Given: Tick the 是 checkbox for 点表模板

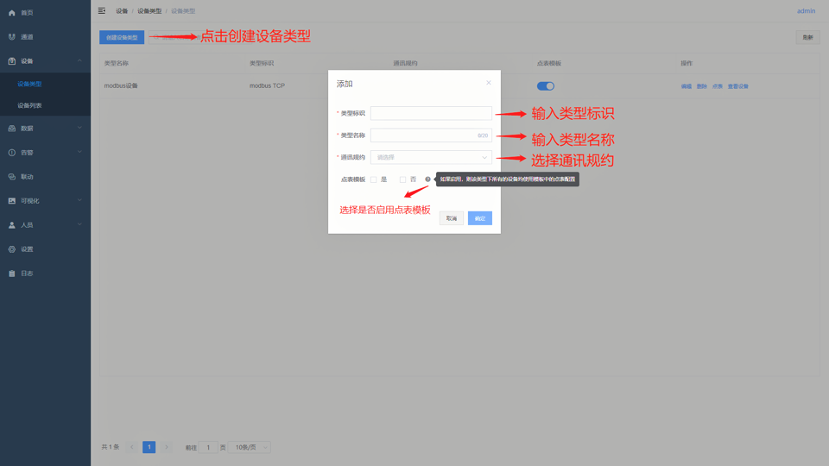Looking at the screenshot, I should tap(374, 180).
